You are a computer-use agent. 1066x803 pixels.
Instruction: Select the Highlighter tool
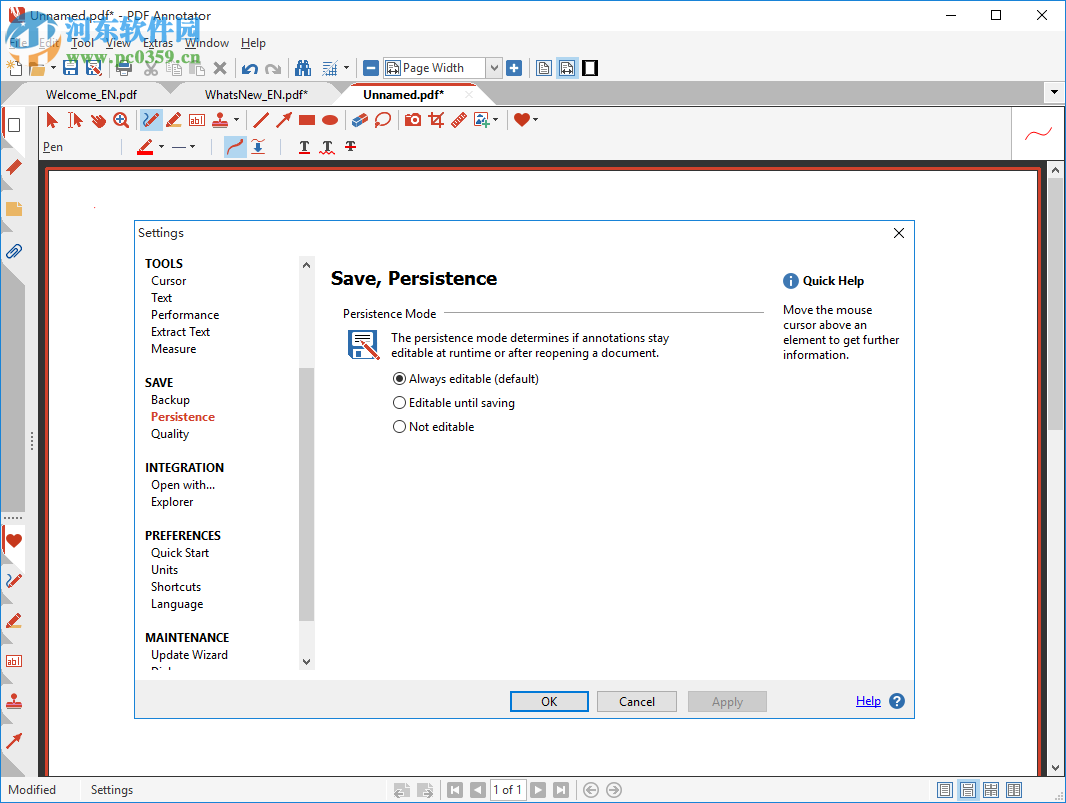(173, 119)
